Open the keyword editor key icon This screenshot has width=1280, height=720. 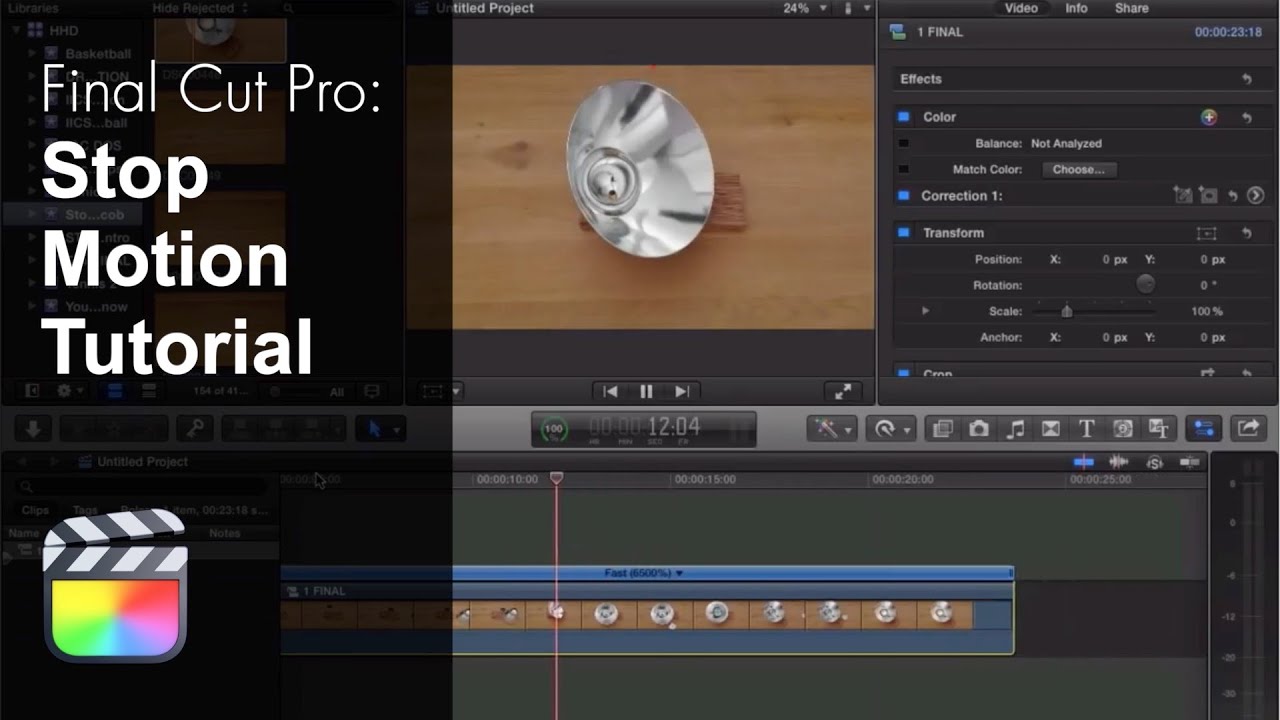pos(194,429)
